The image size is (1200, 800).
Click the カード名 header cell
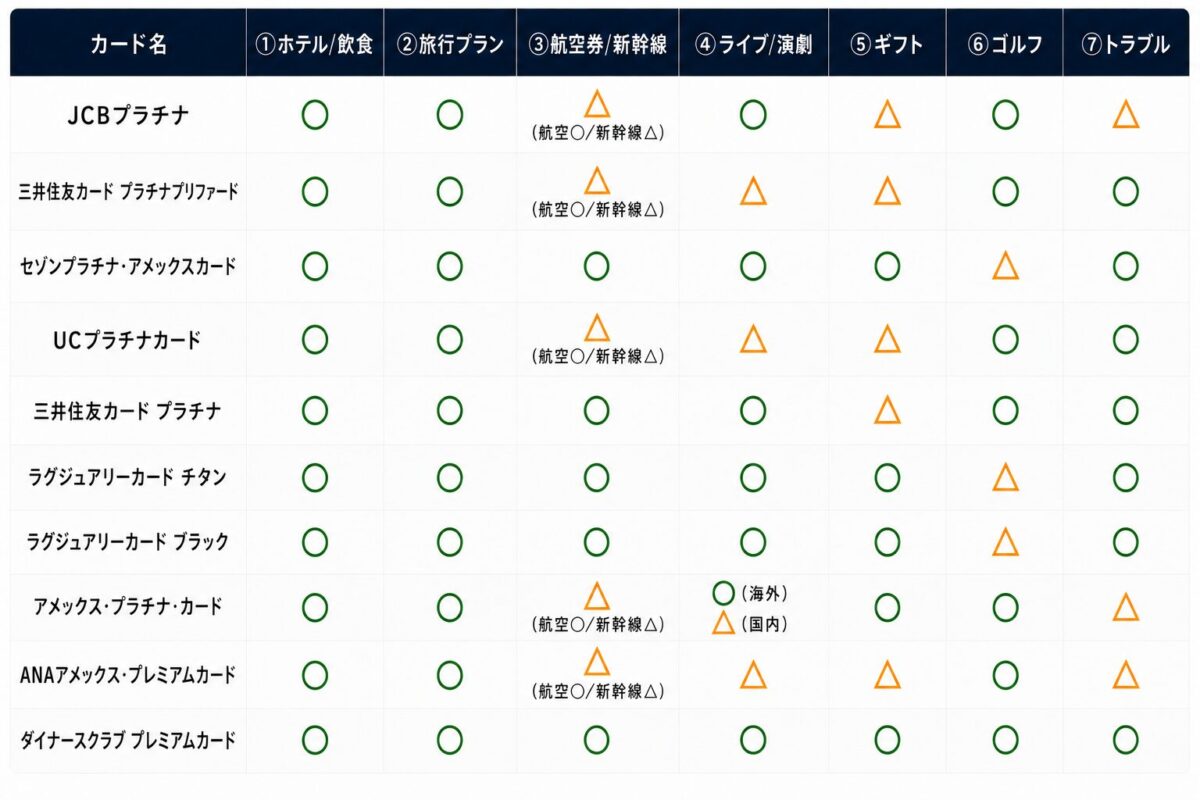click(128, 45)
